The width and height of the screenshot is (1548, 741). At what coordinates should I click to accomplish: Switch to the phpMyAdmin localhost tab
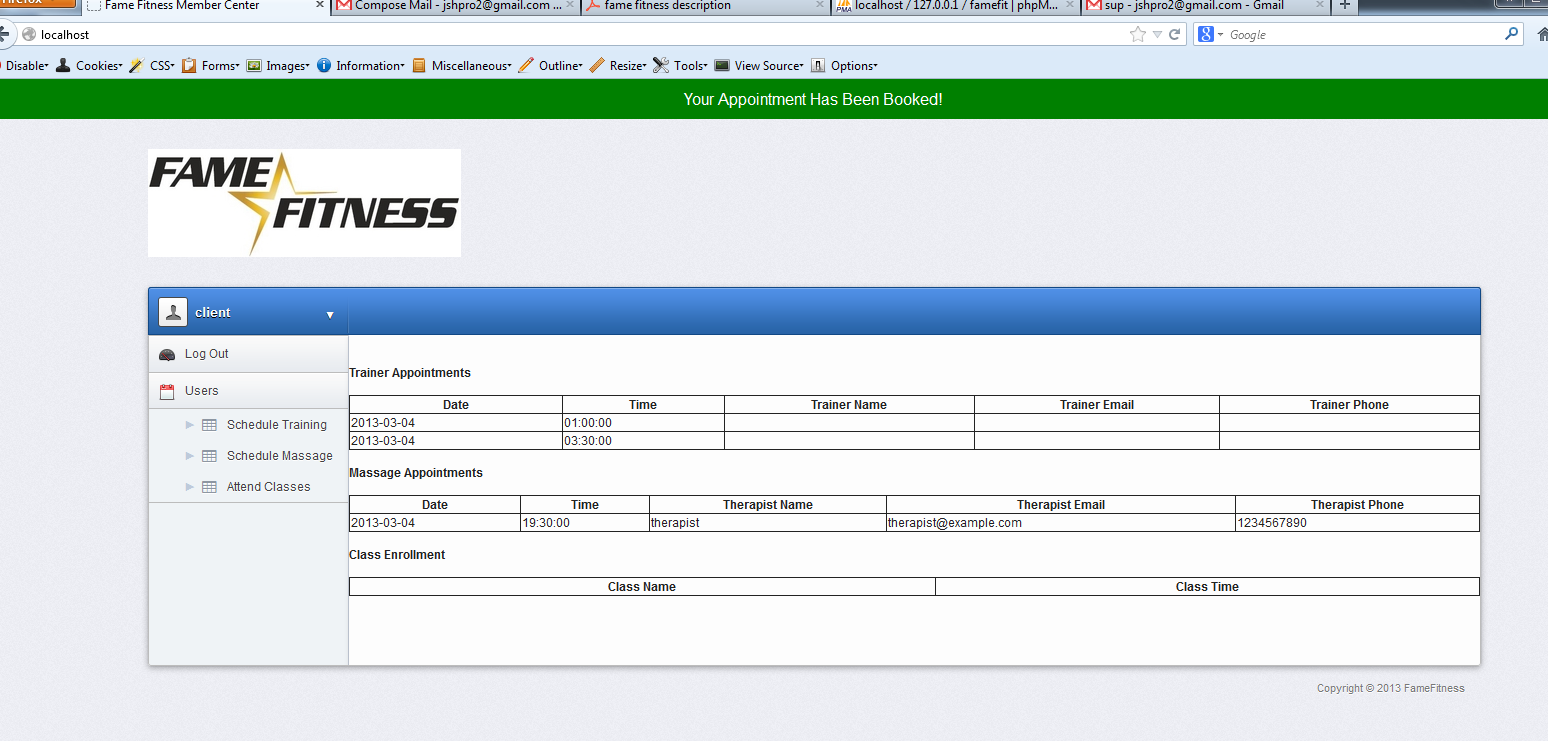tap(955, 6)
